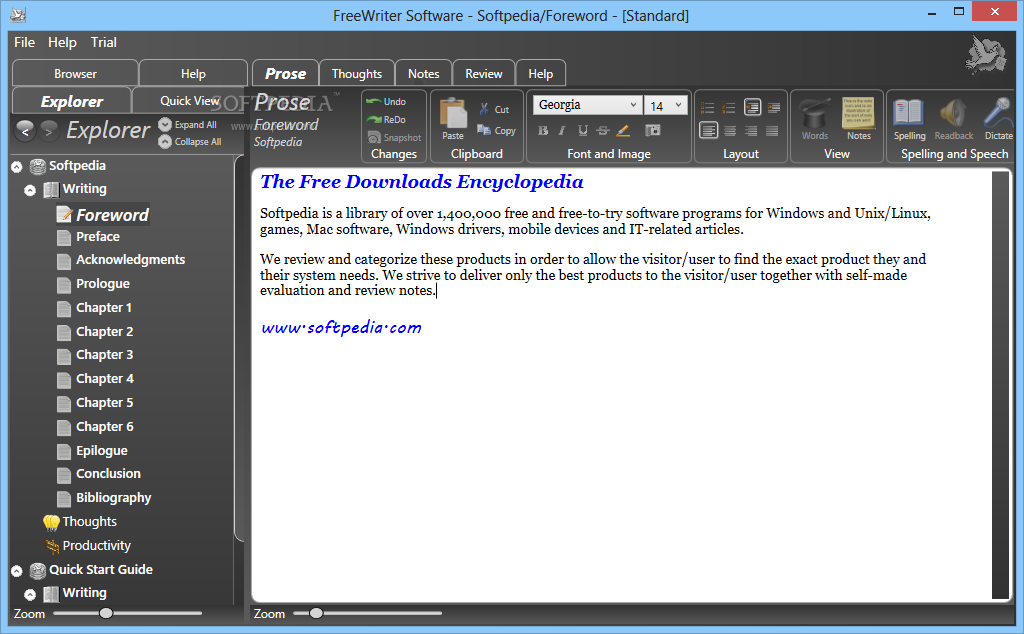The height and width of the screenshot is (634, 1024).
Task: Take a Snapshot of changes
Action: [394, 138]
